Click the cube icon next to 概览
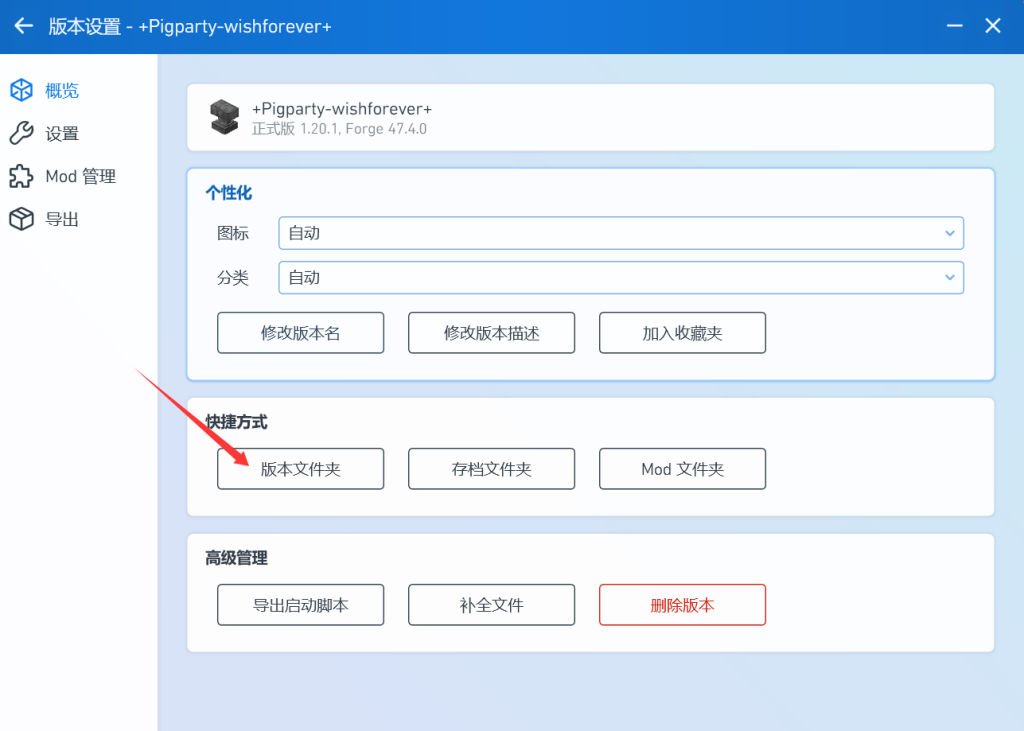 (x=21, y=91)
